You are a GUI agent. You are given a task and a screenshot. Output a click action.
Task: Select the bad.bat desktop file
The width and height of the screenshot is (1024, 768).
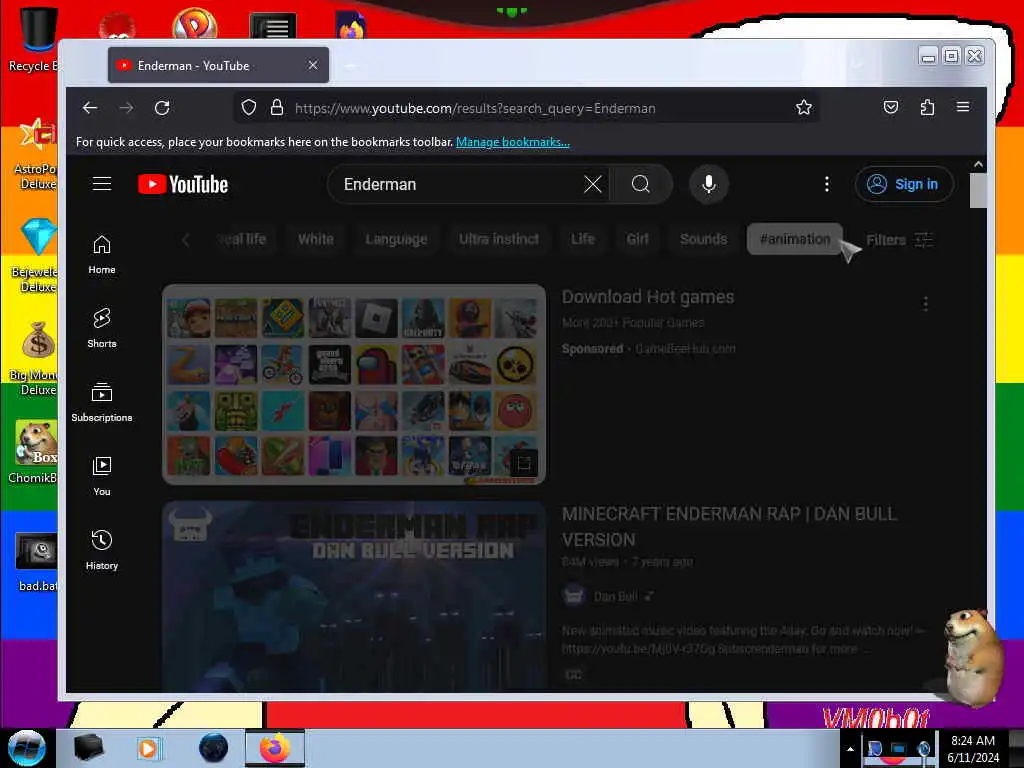pyautogui.click(x=36, y=562)
